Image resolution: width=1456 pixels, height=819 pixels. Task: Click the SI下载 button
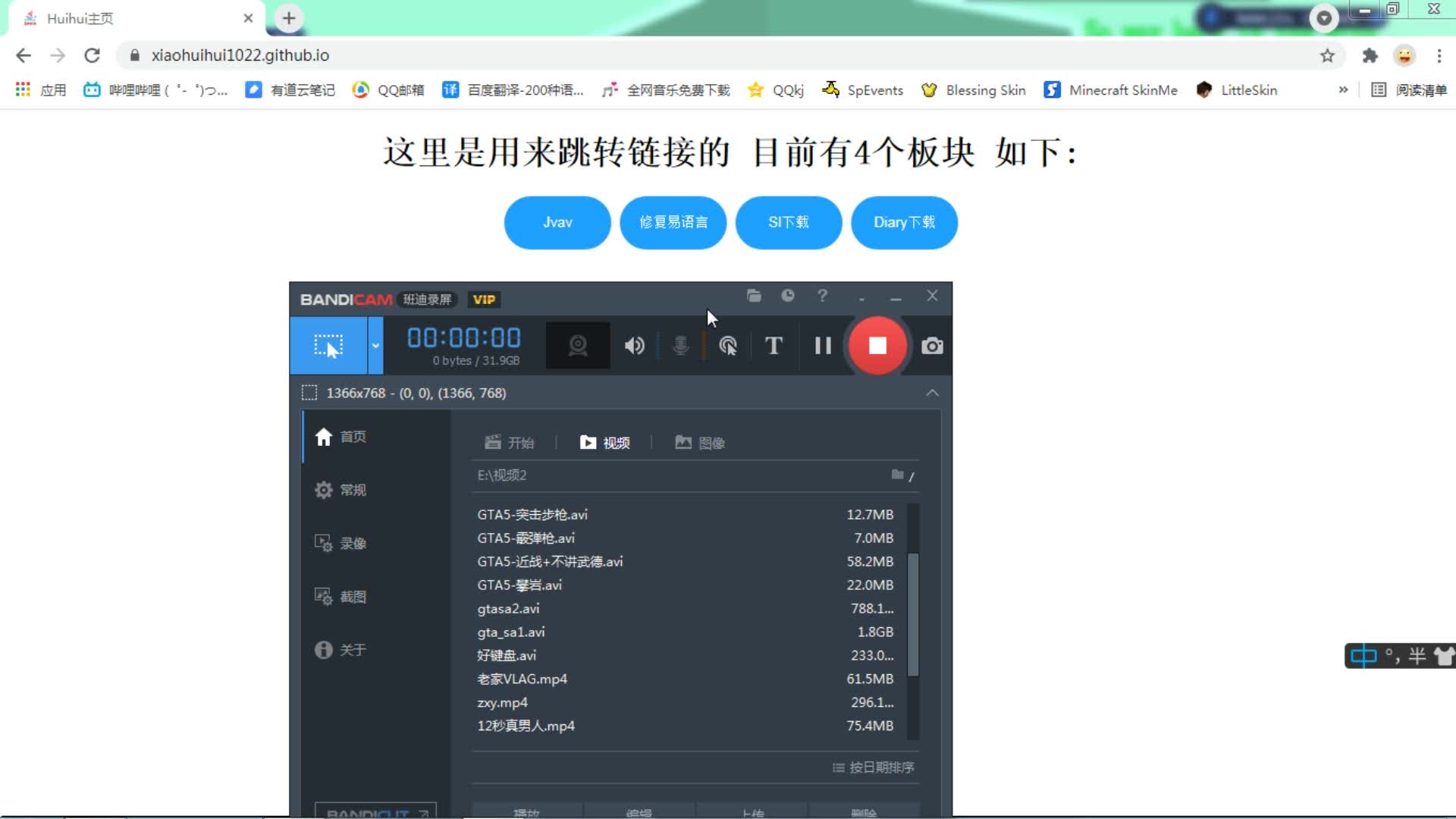(x=789, y=222)
